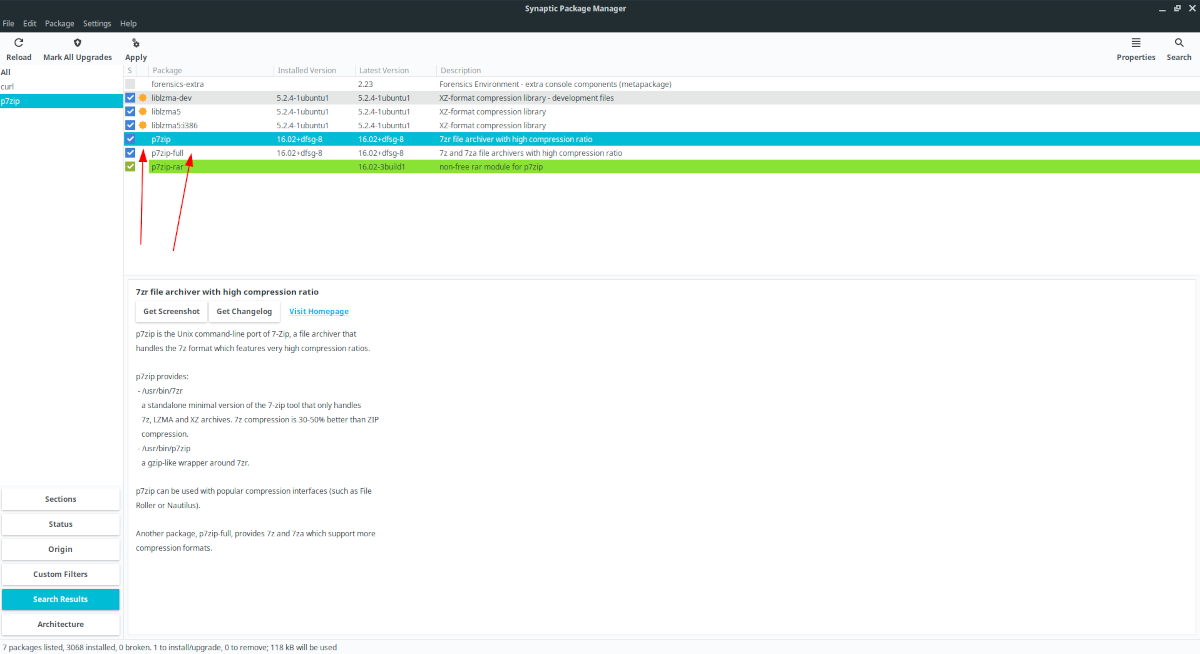Click the Get Changelog button
The image size is (1200, 654).
pyautogui.click(x=244, y=312)
